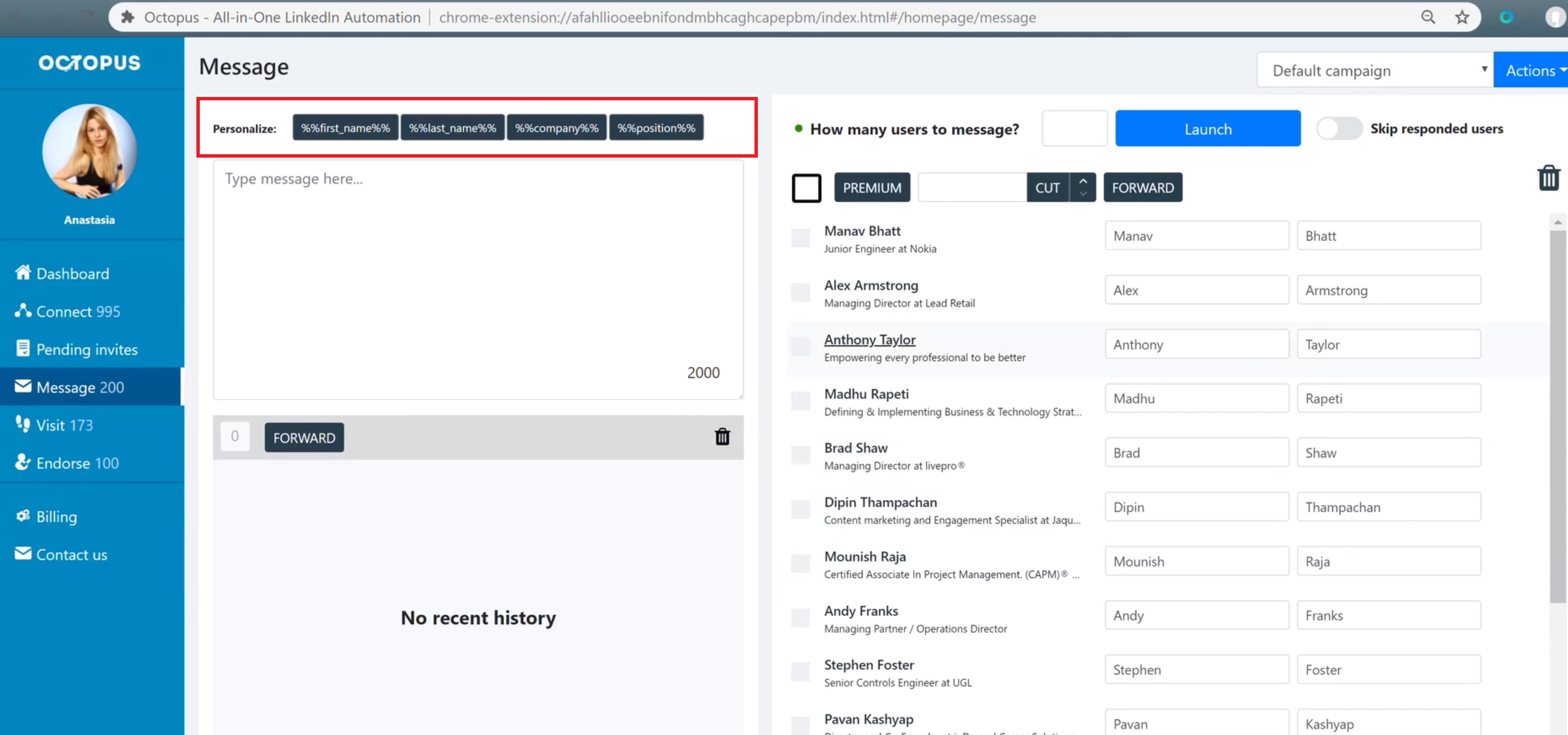
Task: Click the extension puzzle-piece icon
Action: [x=127, y=17]
